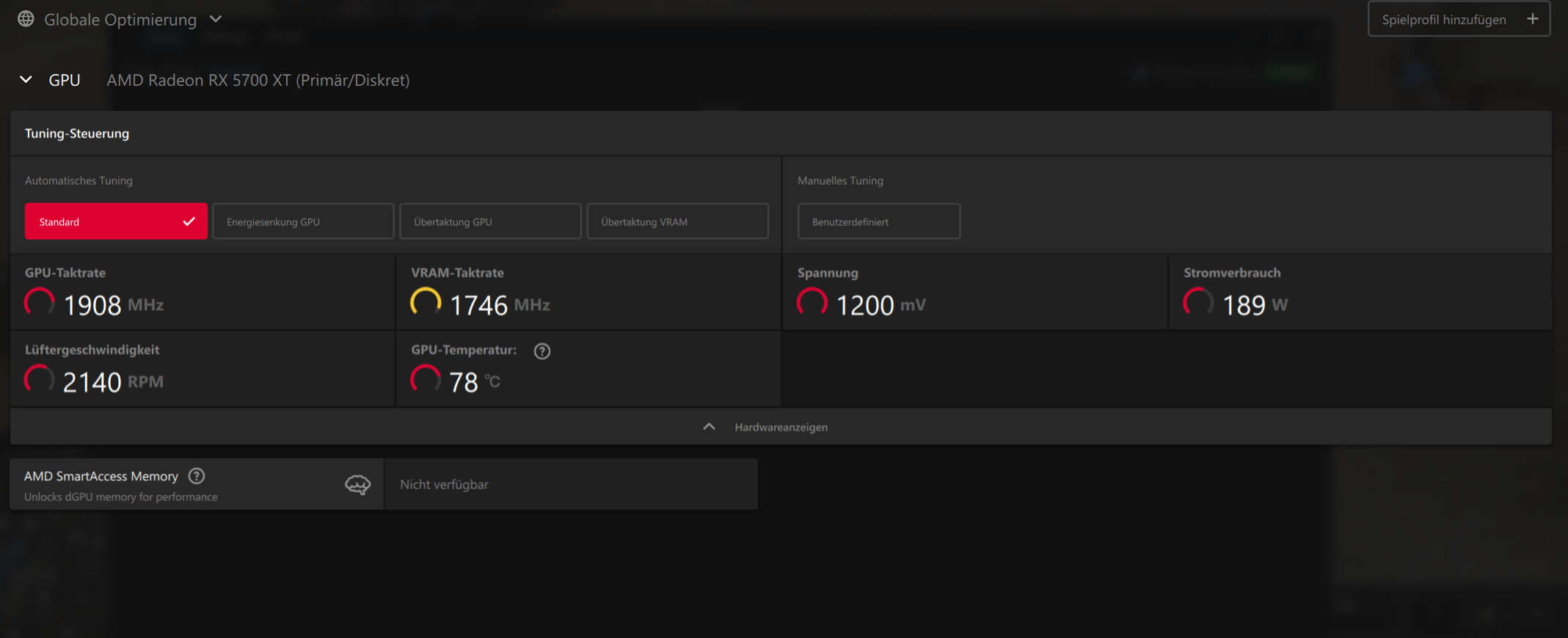The height and width of the screenshot is (638, 1568).
Task: Select Übertaktung VRAM preset
Action: click(677, 221)
